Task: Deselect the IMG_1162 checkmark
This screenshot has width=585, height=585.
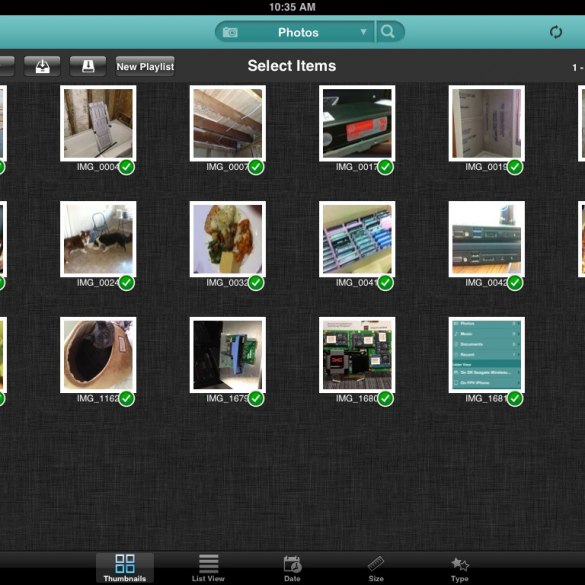Action: click(x=127, y=398)
